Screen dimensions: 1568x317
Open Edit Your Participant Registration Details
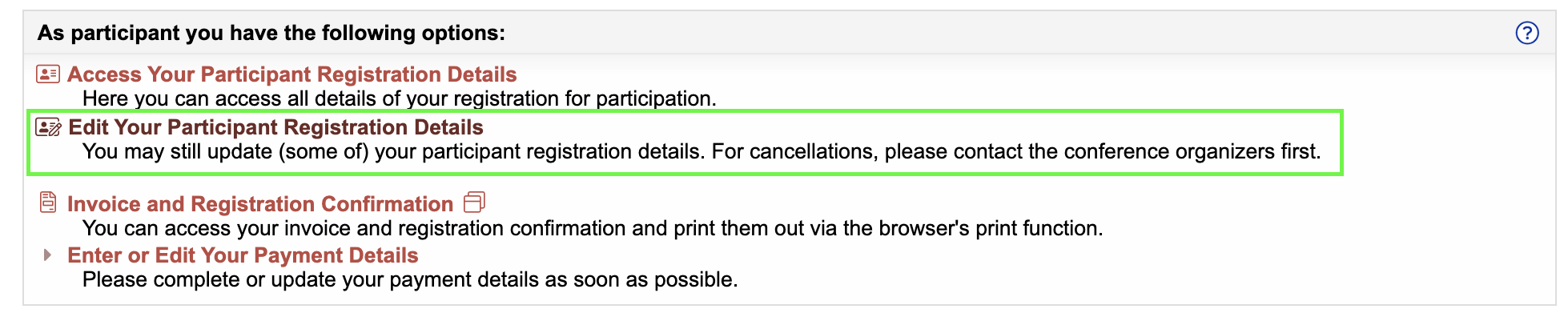(x=275, y=127)
